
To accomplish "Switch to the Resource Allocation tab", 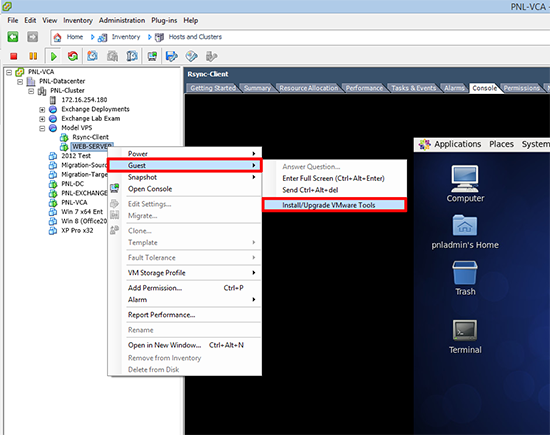I will (x=308, y=88).
